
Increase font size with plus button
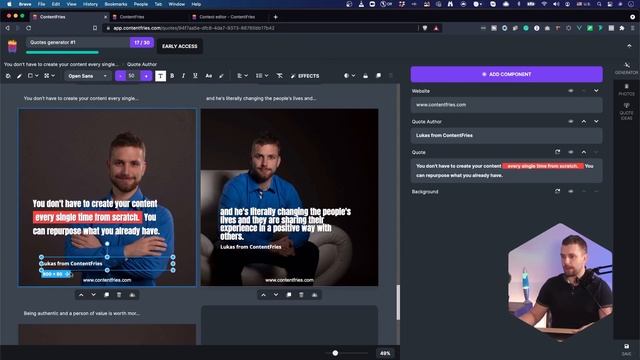pos(146,76)
